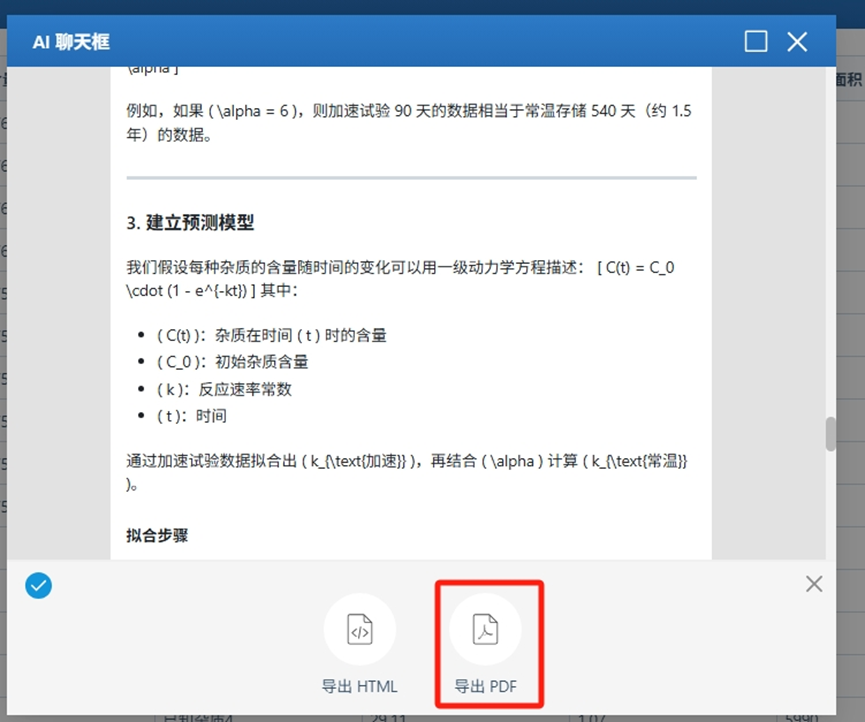Click the blue checkmark circle icon

coord(38,585)
